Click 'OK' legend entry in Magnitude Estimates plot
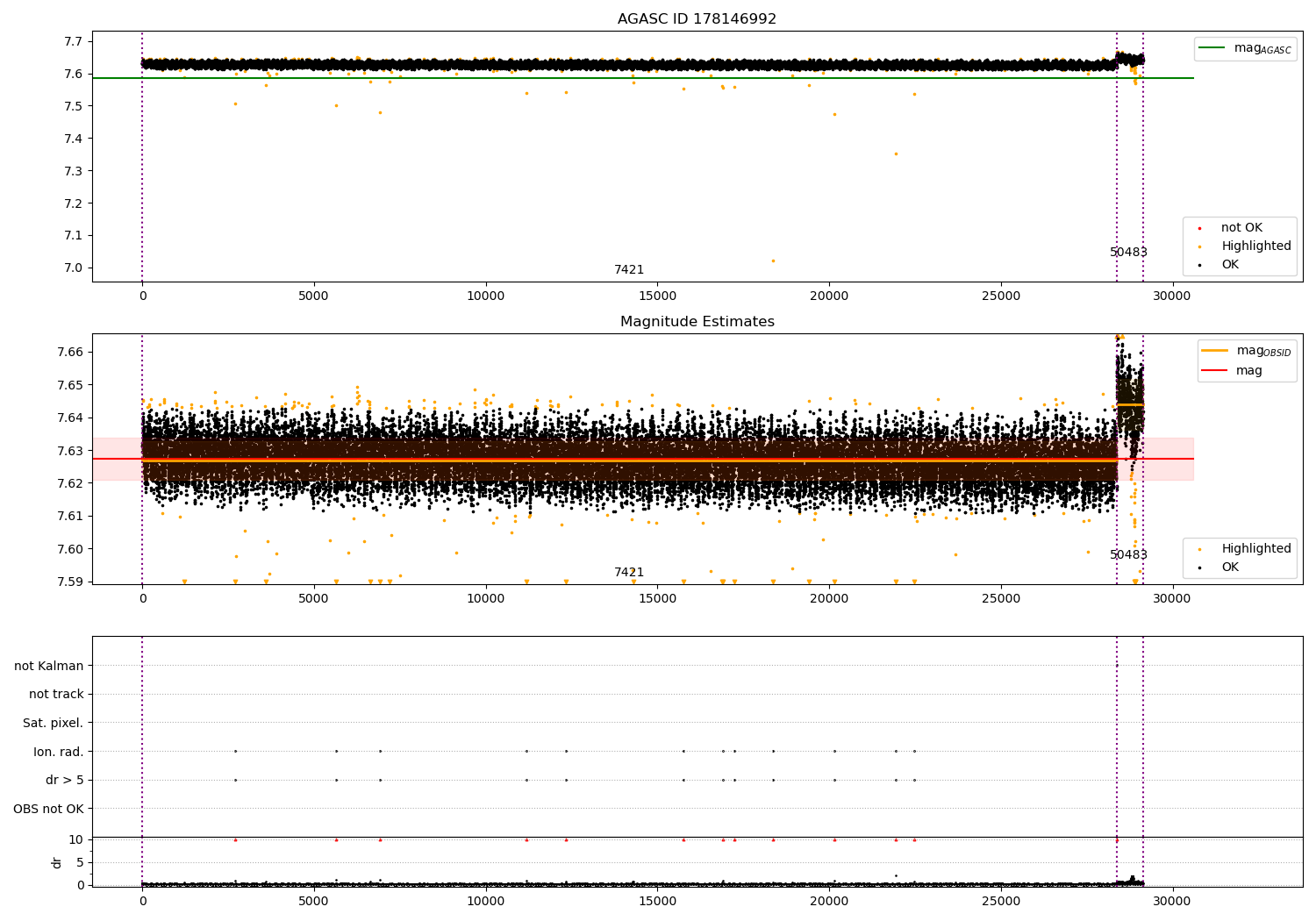1316x921 pixels. tap(1230, 568)
